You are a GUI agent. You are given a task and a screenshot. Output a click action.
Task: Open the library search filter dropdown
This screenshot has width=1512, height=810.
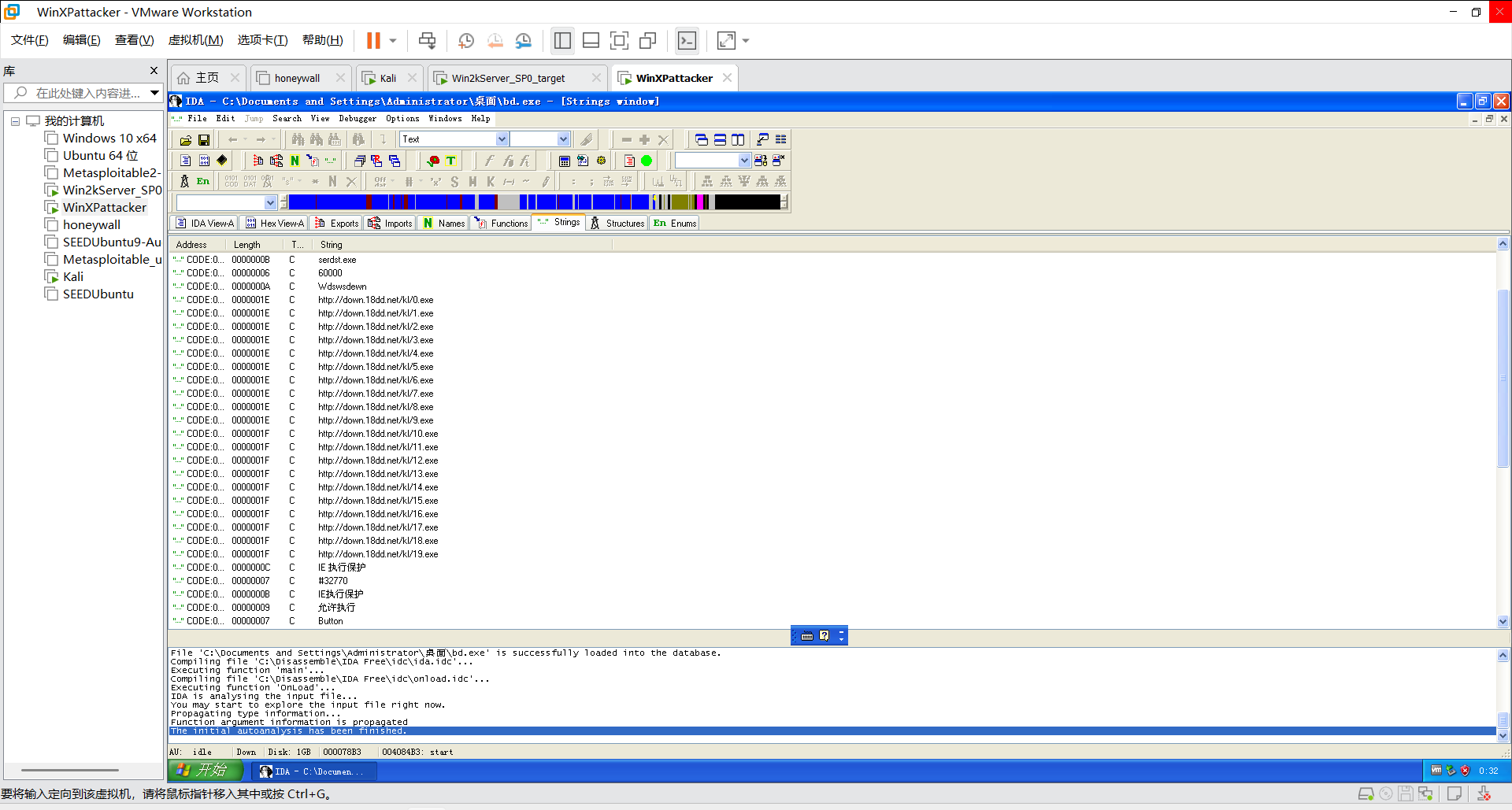pyautogui.click(x=154, y=93)
